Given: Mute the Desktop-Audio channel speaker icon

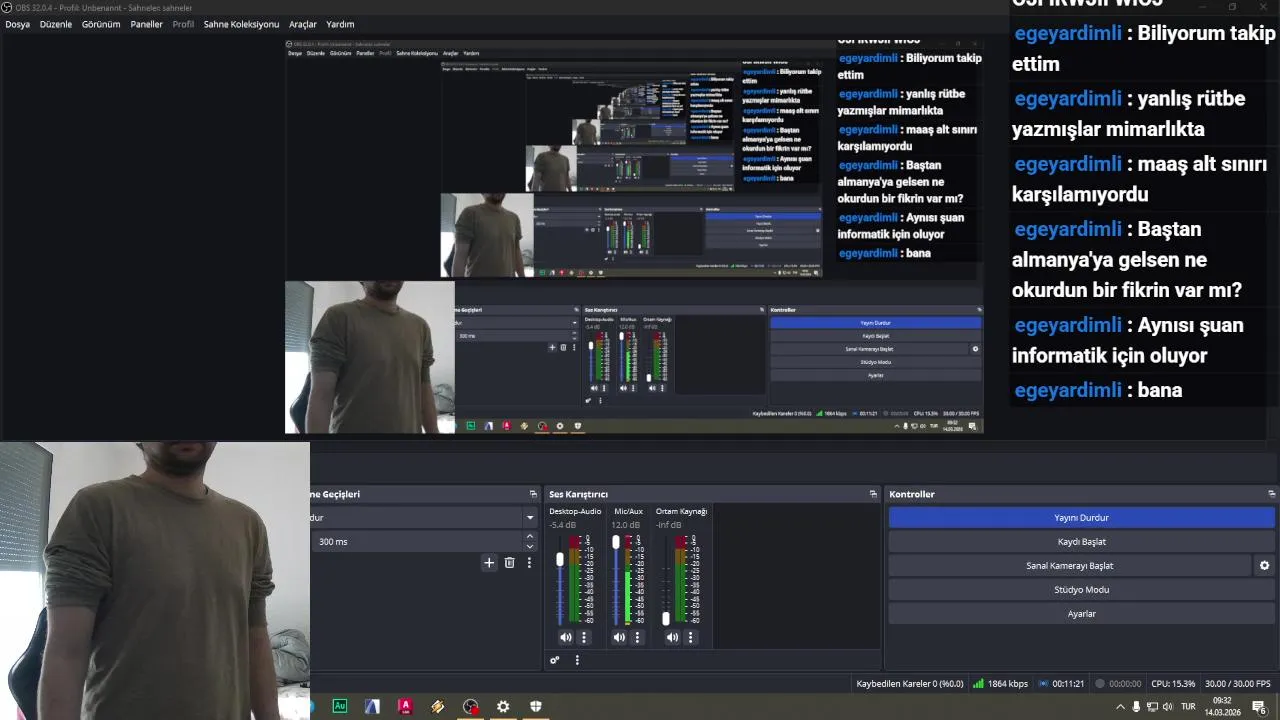Looking at the screenshot, I should pyautogui.click(x=565, y=637).
